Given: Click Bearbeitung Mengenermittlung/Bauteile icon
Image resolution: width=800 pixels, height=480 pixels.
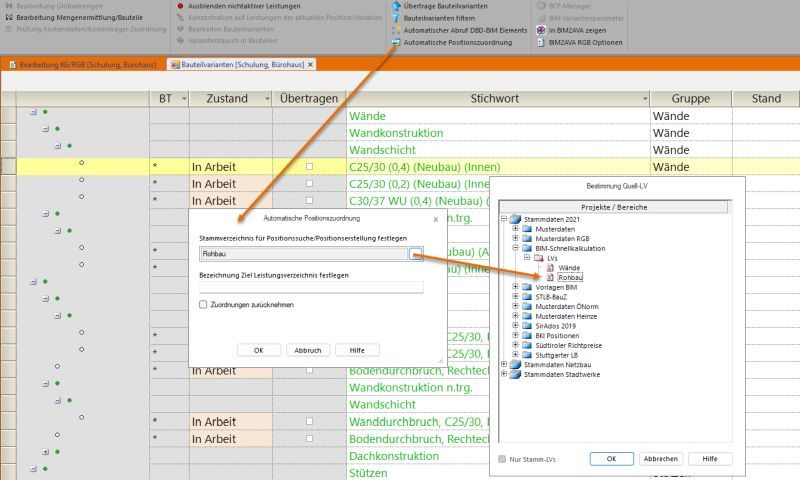Looking at the screenshot, I should (8, 18).
